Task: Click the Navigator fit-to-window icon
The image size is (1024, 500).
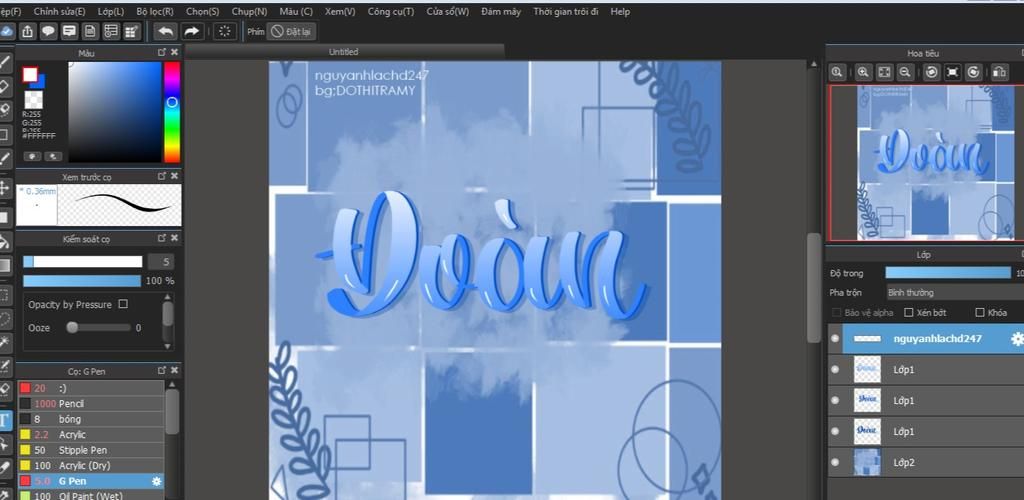Action: [884, 72]
